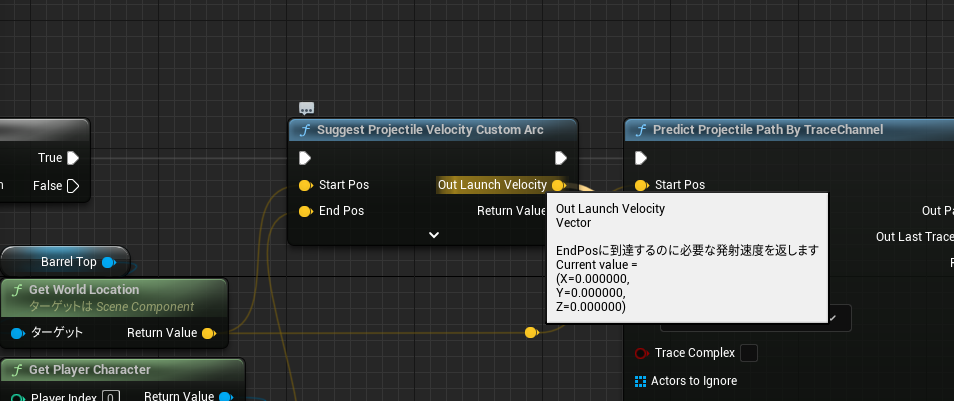This screenshot has height=401, width=954.
Task: Click the Actors to Ignore array pin
Action: [640, 381]
